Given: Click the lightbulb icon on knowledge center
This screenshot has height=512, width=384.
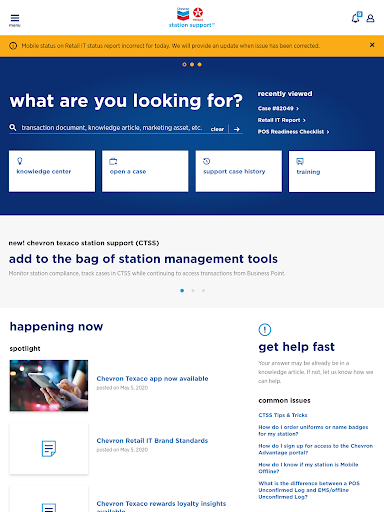Looking at the screenshot, I should [x=20, y=161].
